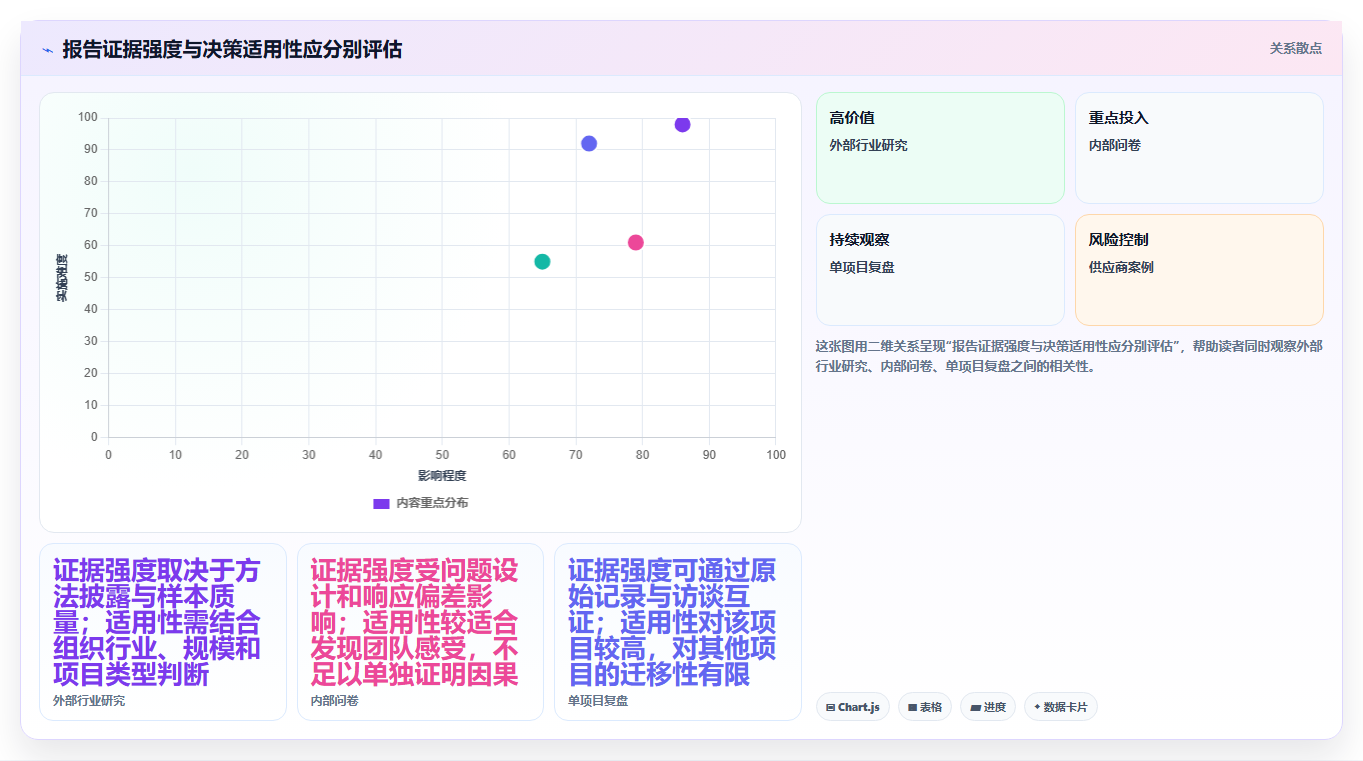
Task: Click the report title 报告证据强度与决策适用性应分别评估
Action: pyautogui.click(x=232, y=49)
